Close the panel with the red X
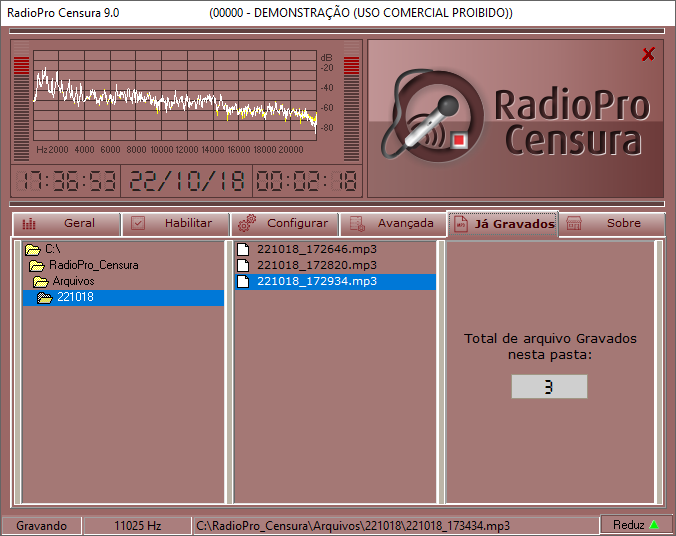The image size is (676, 536). (648, 54)
